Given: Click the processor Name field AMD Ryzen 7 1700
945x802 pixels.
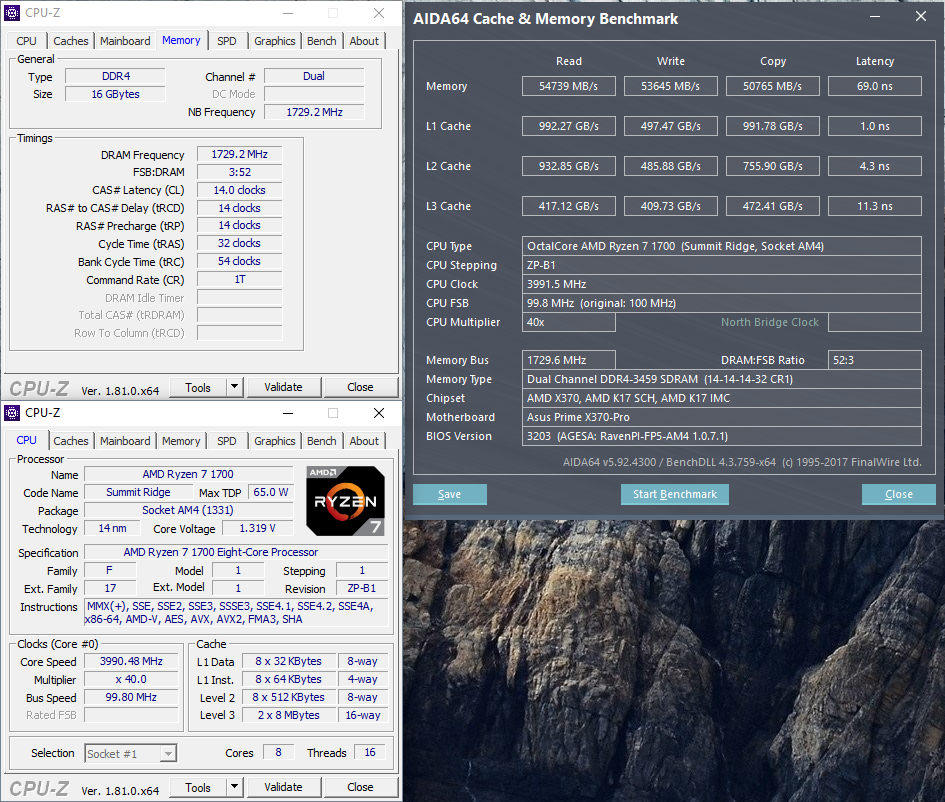Looking at the screenshot, I should point(188,474).
